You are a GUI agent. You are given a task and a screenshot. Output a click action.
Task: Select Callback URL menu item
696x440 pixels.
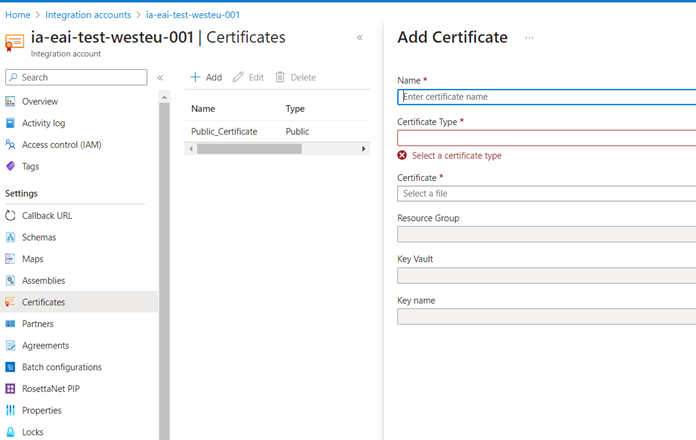tap(47, 215)
